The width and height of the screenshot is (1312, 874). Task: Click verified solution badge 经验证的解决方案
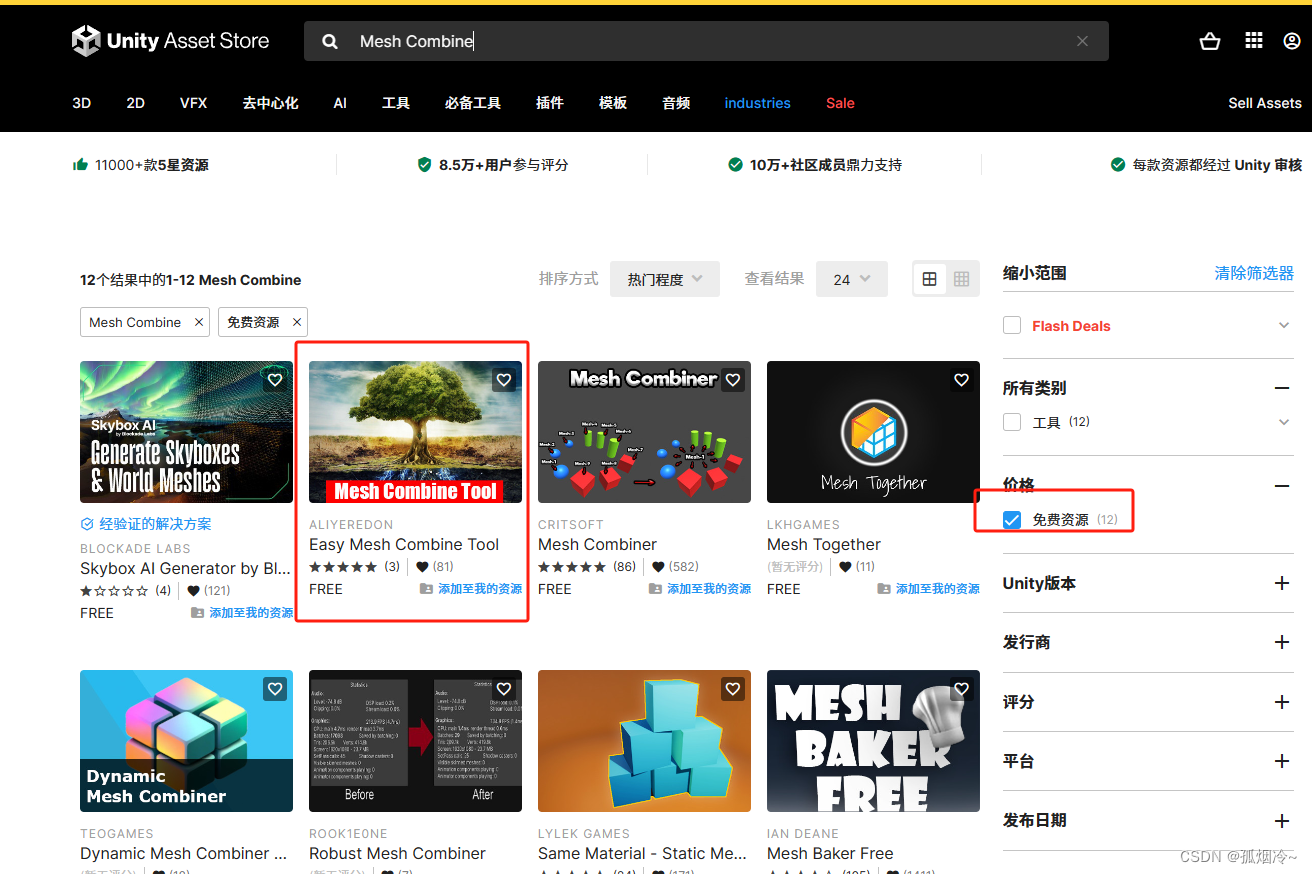146,524
